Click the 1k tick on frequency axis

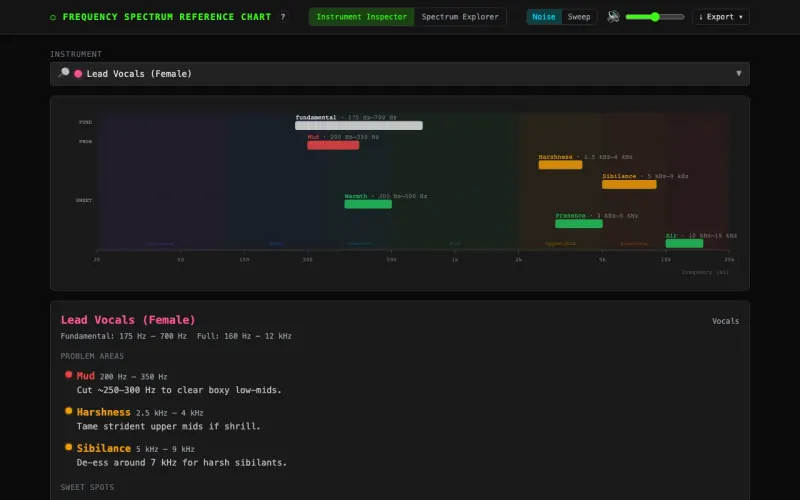tap(455, 260)
